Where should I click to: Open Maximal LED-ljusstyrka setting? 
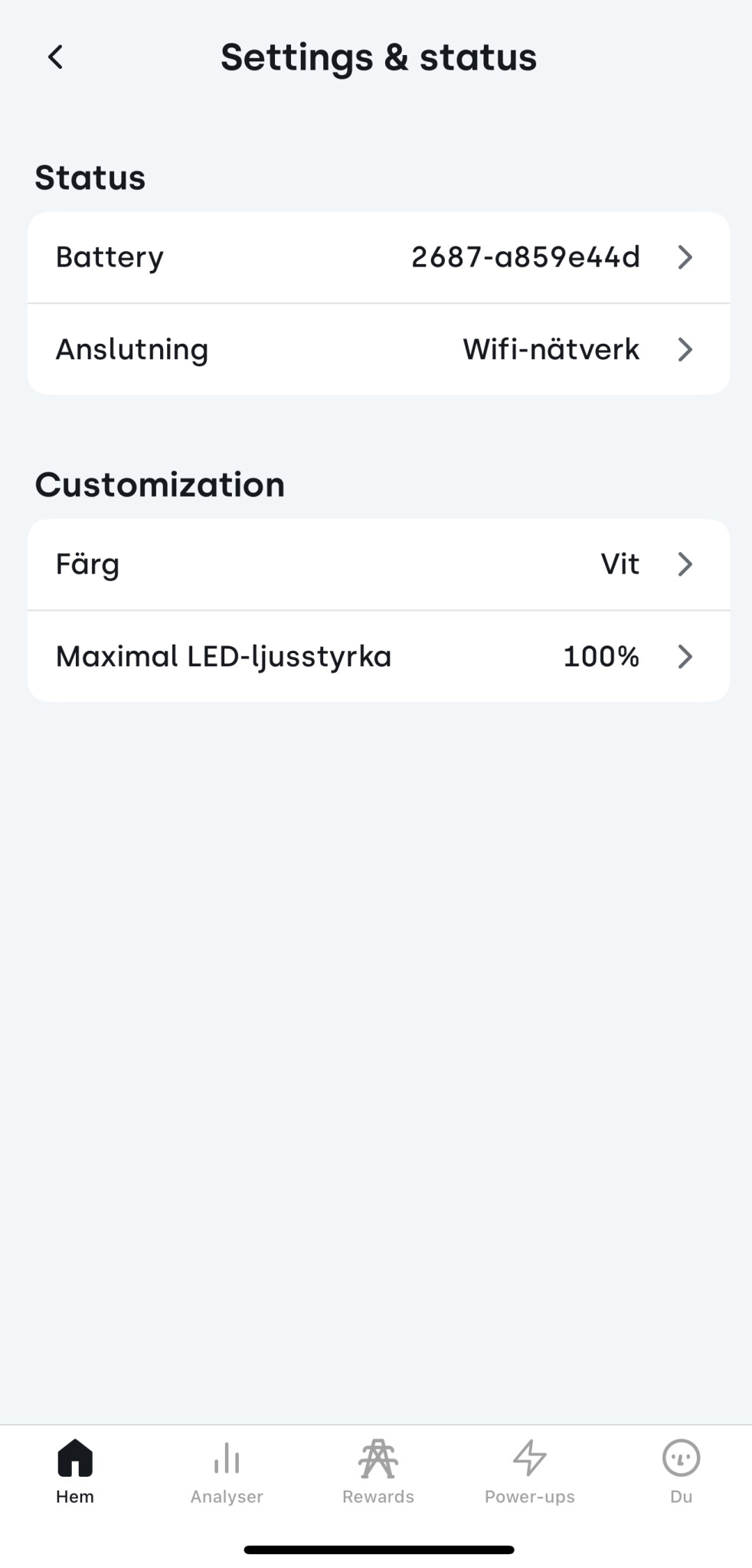(378, 656)
